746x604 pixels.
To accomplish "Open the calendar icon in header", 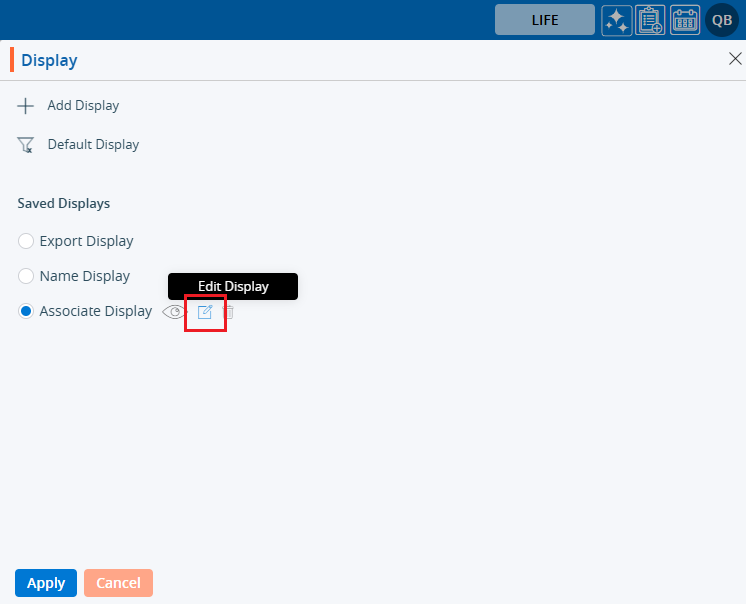I will (x=685, y=20).
